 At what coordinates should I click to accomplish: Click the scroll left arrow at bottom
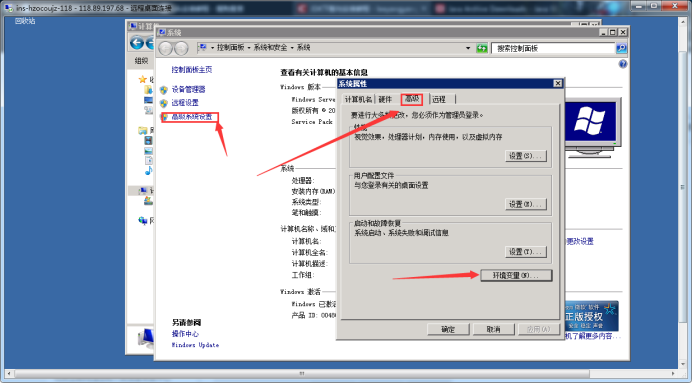[8, 373]
